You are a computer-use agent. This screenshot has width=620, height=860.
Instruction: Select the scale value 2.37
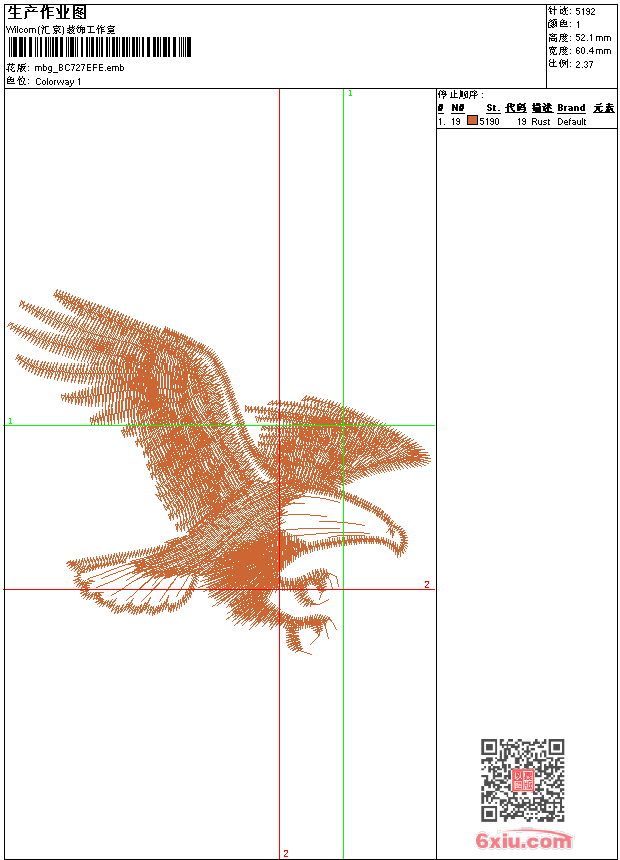[x=584, y=64]
